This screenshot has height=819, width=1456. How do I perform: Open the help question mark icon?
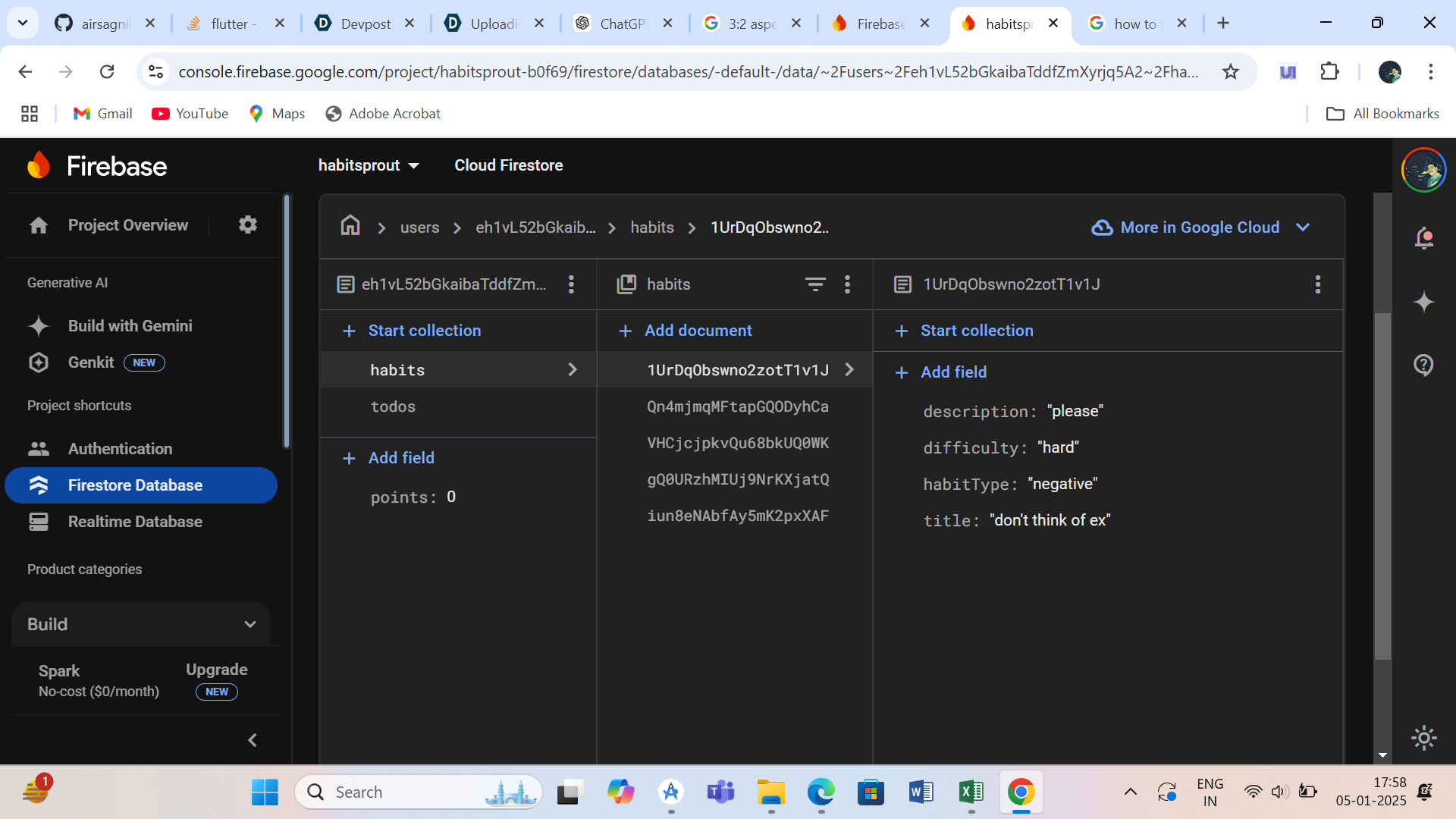coord(1423,365)
